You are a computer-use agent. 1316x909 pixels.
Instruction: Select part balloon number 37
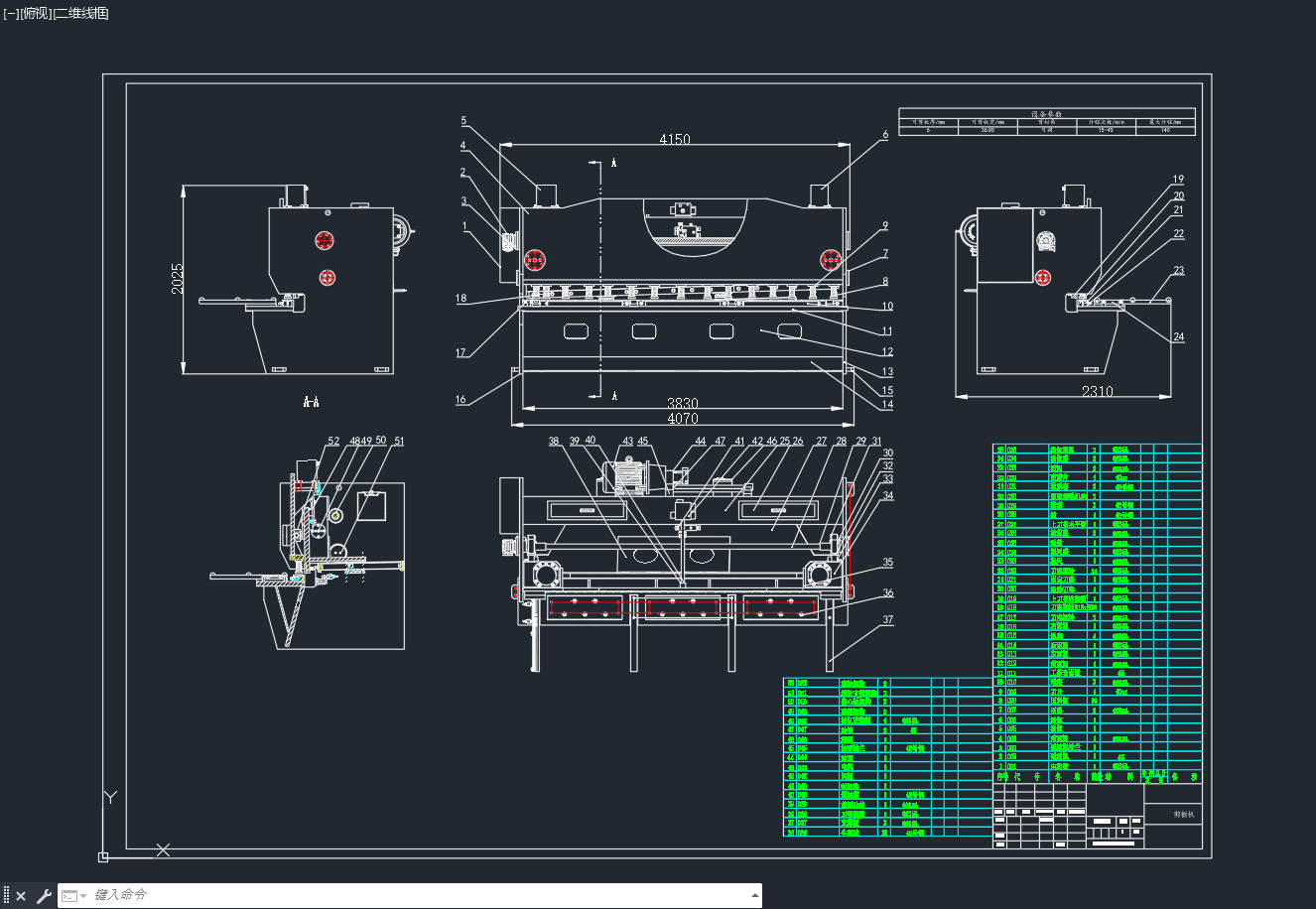887,620
